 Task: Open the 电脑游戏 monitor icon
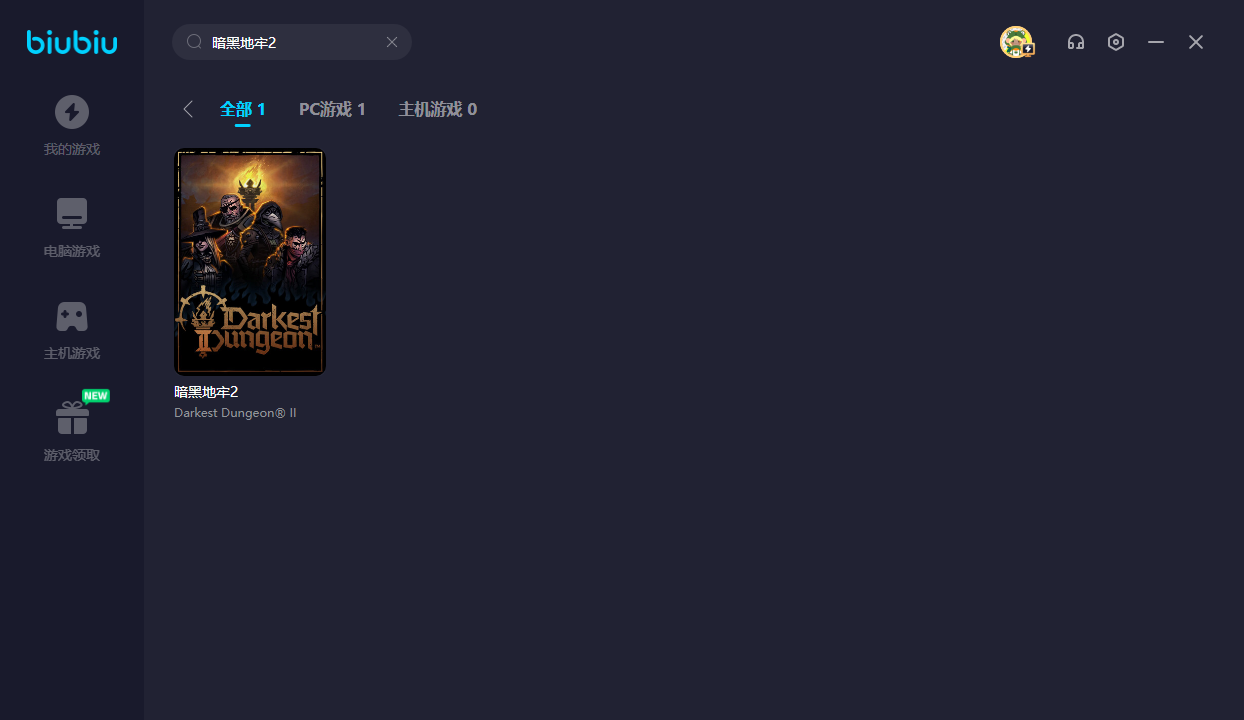72,213
